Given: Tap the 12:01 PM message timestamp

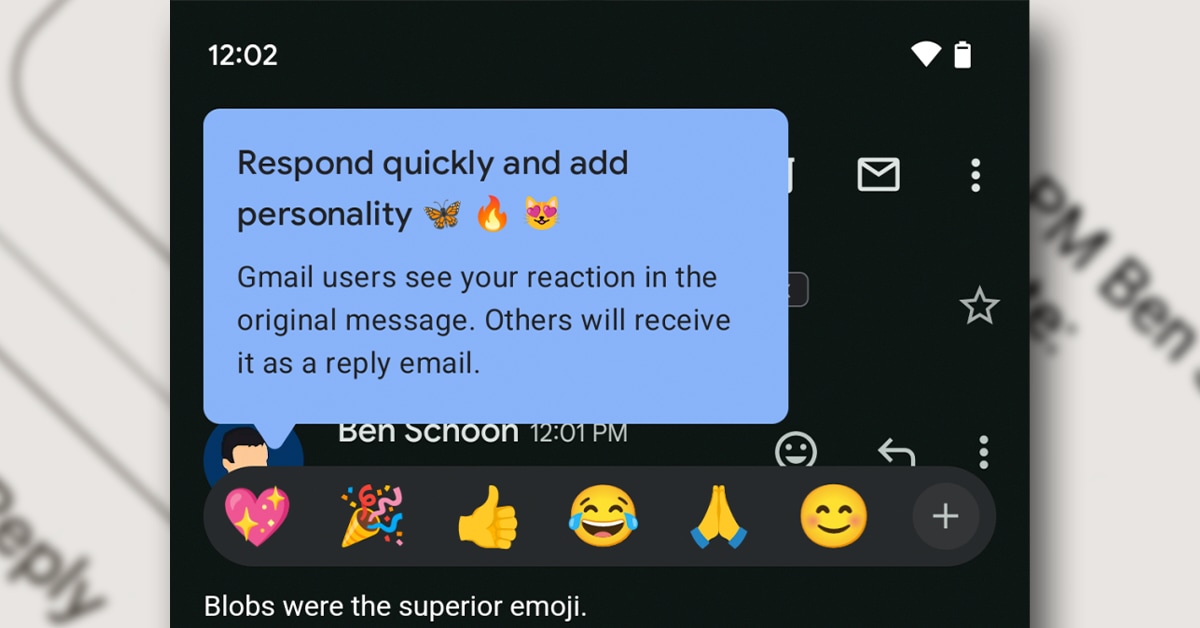Looking at the screenshot, I should tap(578, 433).
